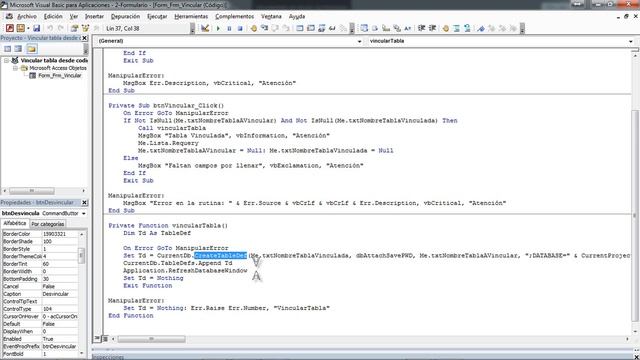Toggle breakpoint with the hand icon in Debug toolbar
Viewport: 640px width, 360px height.
coord(254,28)
